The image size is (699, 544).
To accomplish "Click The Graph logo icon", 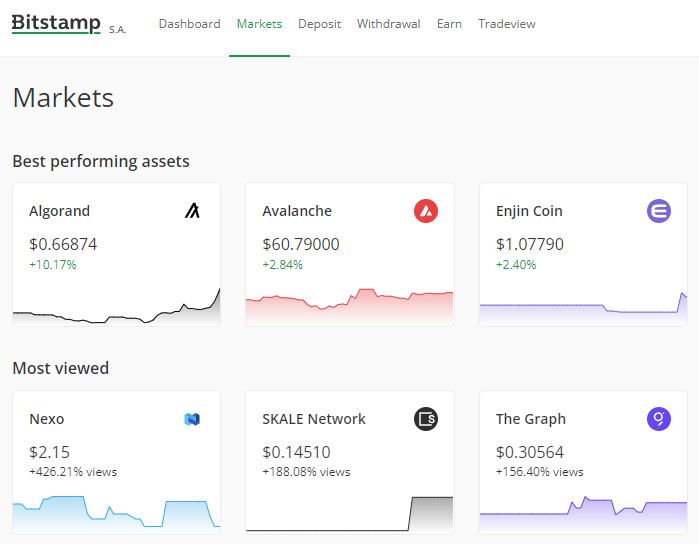I will coord(659,419).
